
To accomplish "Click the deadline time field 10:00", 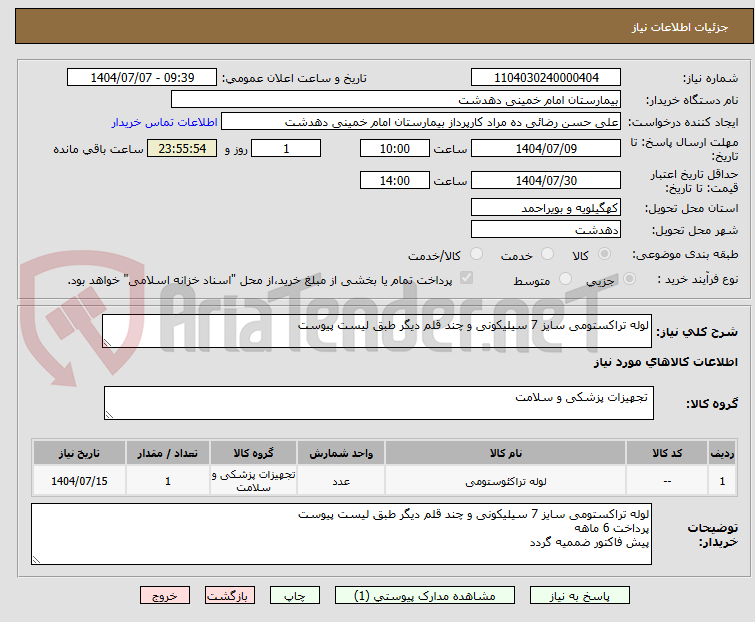I will pyautogui.click(x=394, y=148).
